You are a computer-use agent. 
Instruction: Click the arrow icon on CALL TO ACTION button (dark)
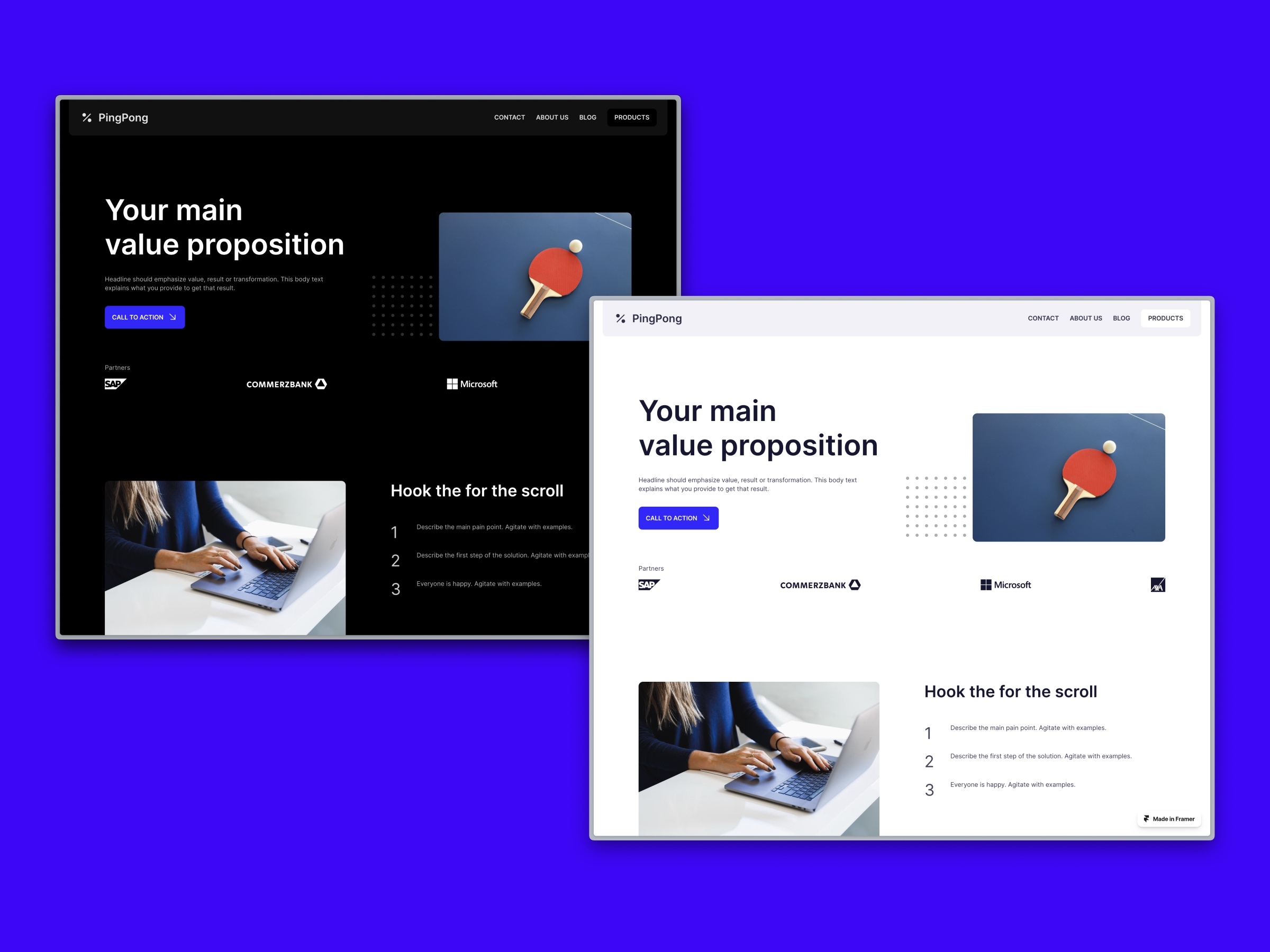[x=171, y=317]
